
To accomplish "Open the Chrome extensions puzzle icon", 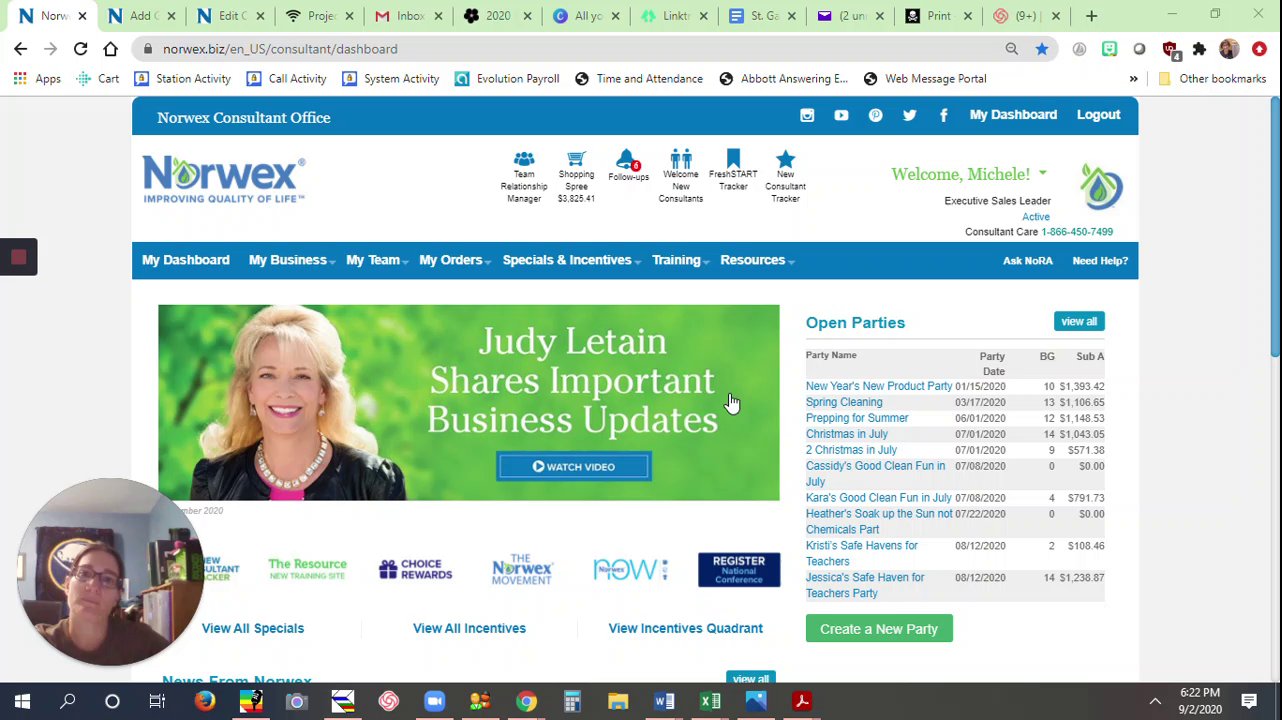I will coord(1199,49).
